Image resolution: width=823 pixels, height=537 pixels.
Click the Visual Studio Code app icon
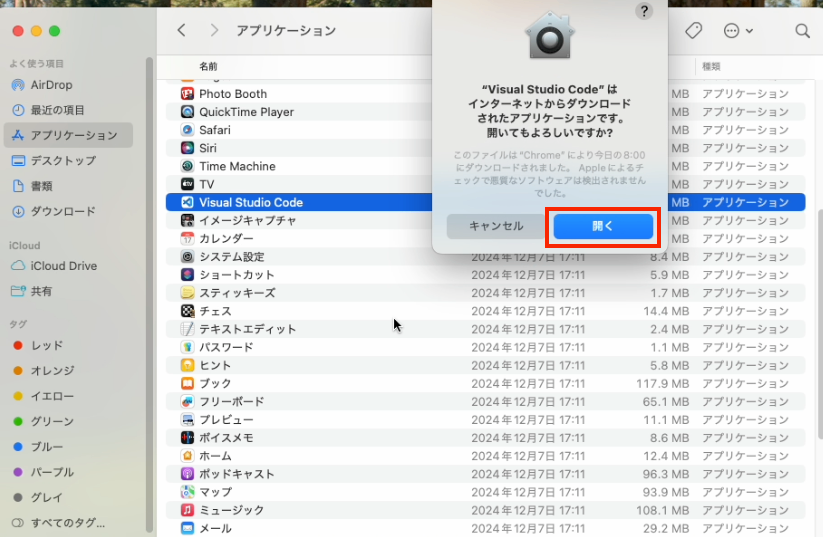click(187, 203)
